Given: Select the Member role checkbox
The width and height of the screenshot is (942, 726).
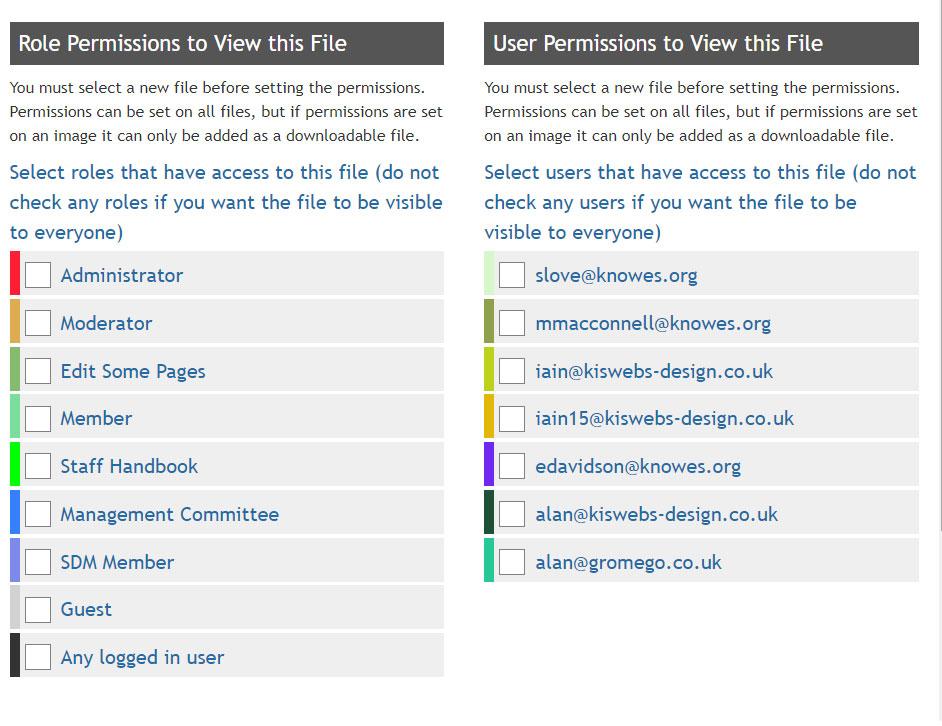Looking at the screenshot, I should [x=38, y=418].
